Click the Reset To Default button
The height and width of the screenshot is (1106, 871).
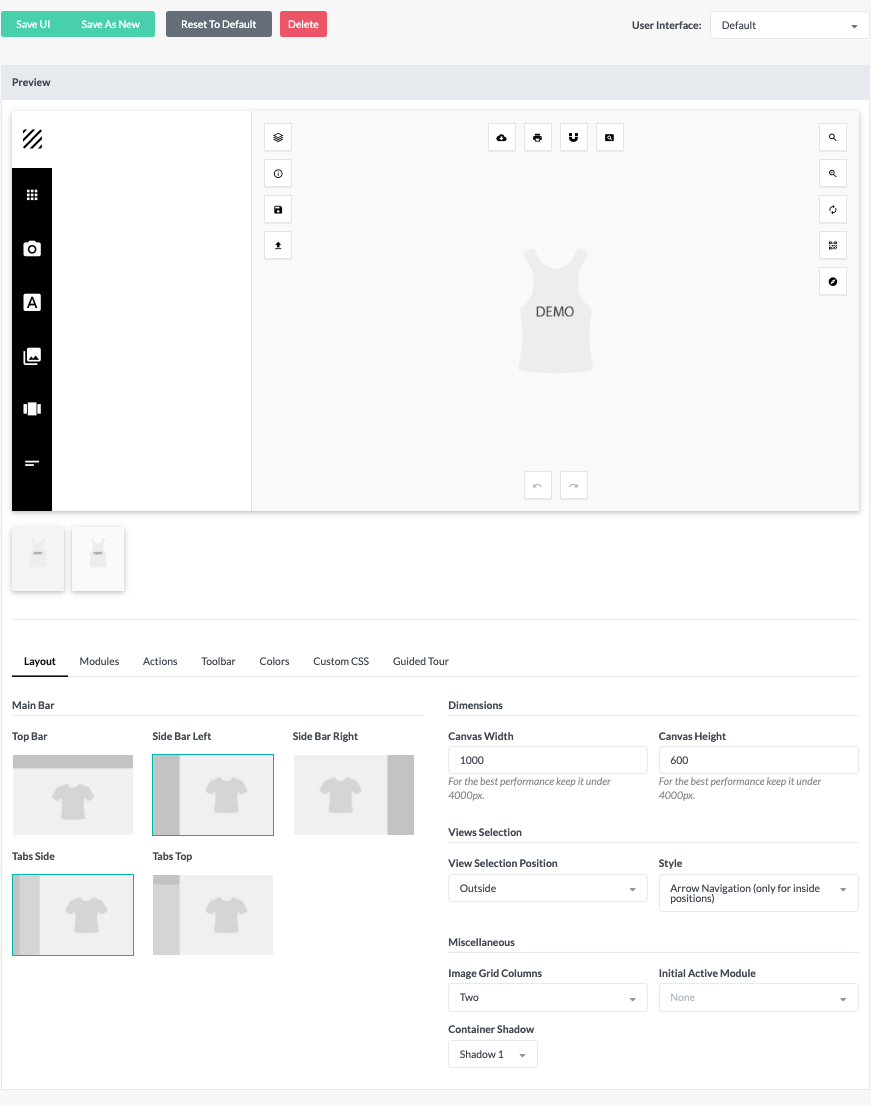218,22
